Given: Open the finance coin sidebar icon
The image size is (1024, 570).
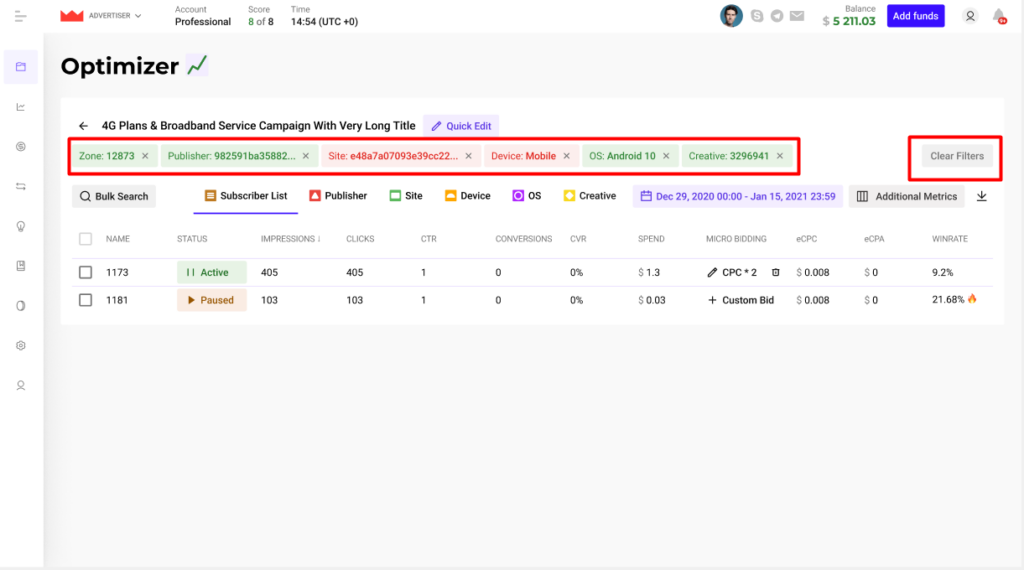Looking at the screenshot, I should [x=21, y=146].
